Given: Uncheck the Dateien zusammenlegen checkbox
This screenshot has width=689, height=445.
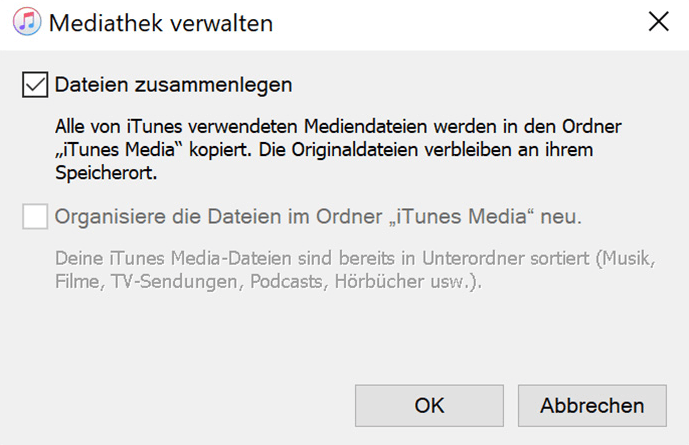Looking at the screenshot, I should click(x=35, y=85).
